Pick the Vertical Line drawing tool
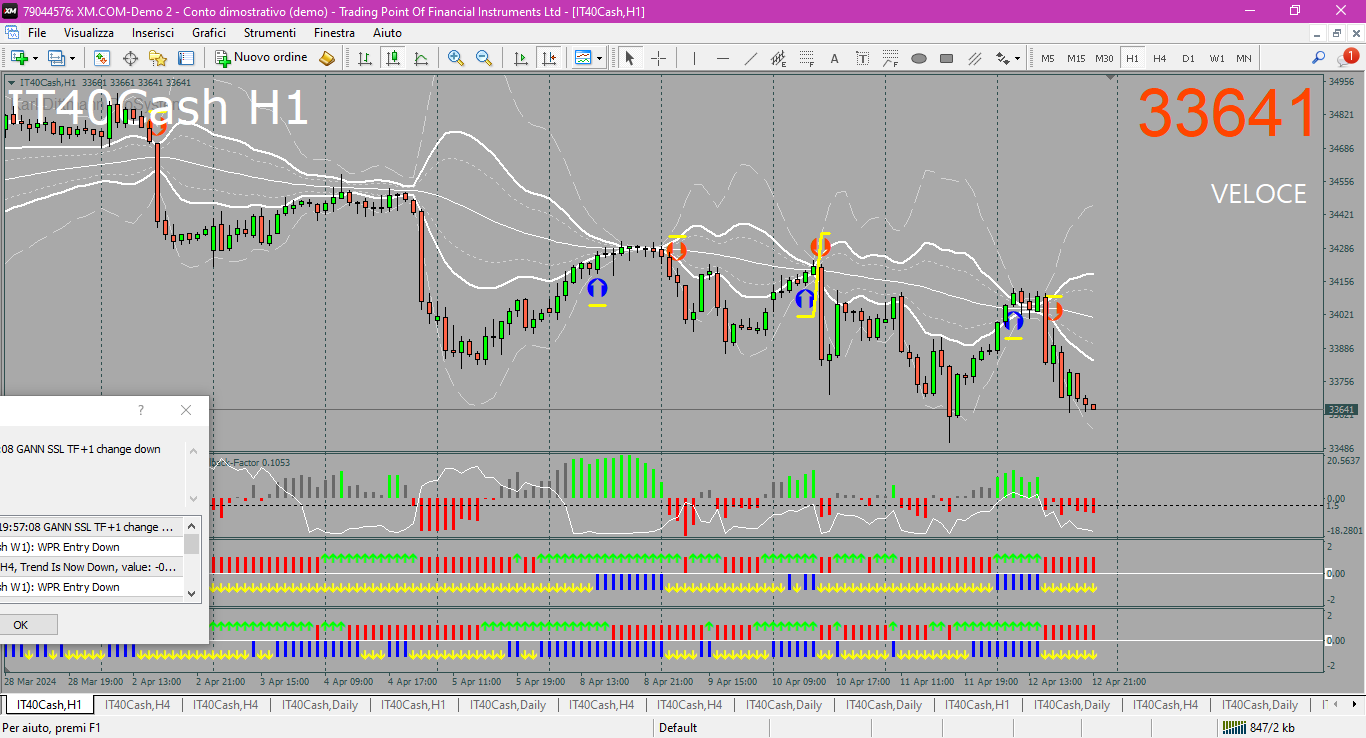 click(695, 58)
